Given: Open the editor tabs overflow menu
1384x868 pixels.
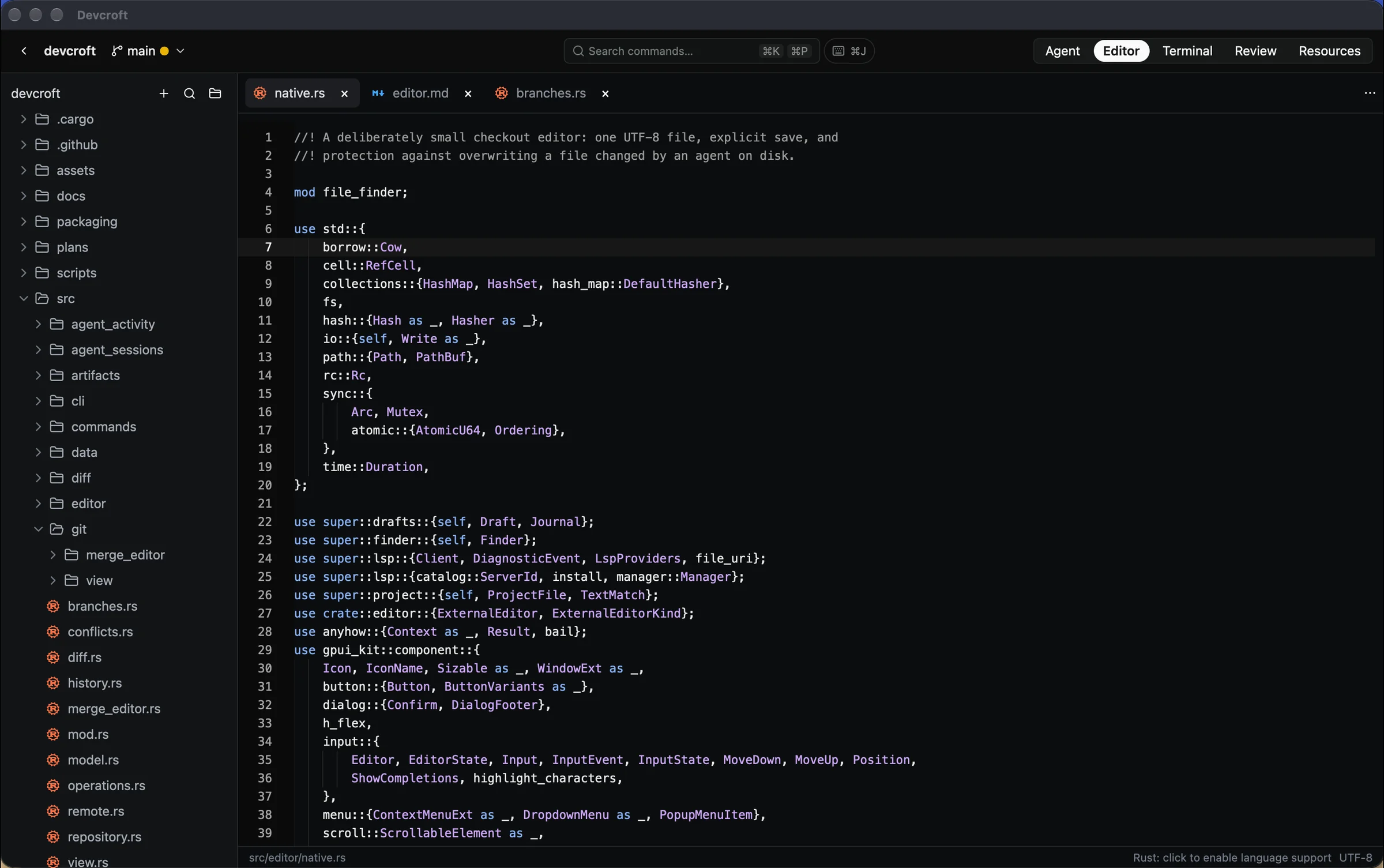Looking at the screenshot, I should (1370, 93).
